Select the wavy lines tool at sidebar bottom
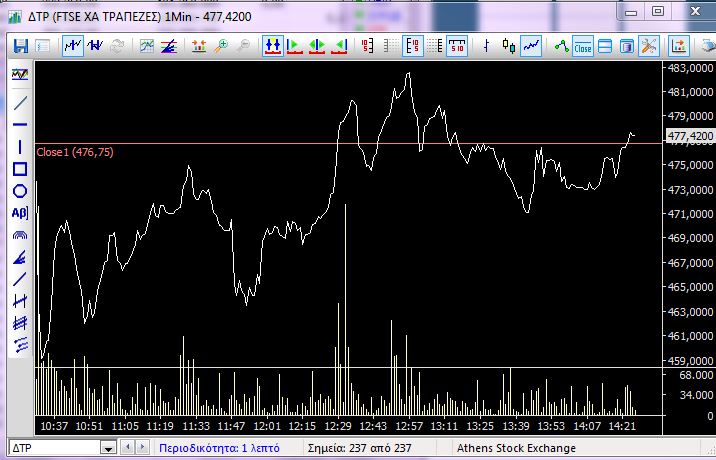The image size is (716, 460). tap(20, 345)
